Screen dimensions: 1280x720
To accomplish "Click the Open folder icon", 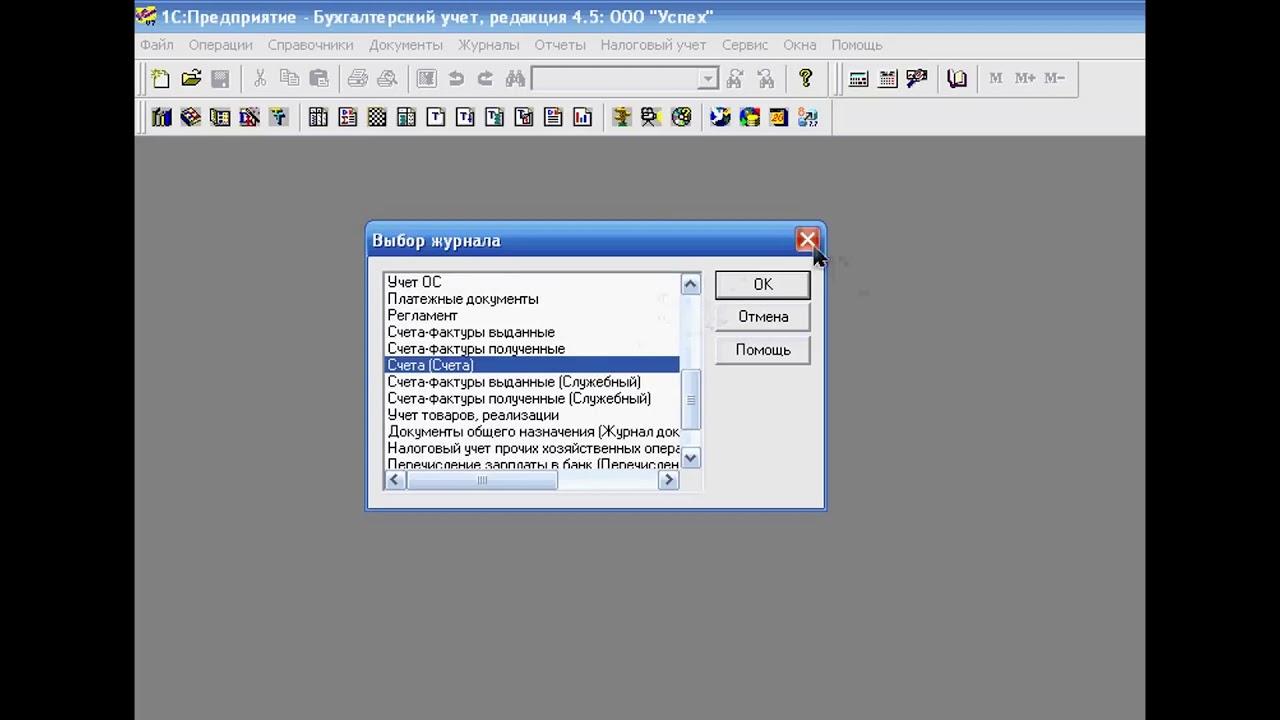I will pyautogui.click(x=191, y=78).
